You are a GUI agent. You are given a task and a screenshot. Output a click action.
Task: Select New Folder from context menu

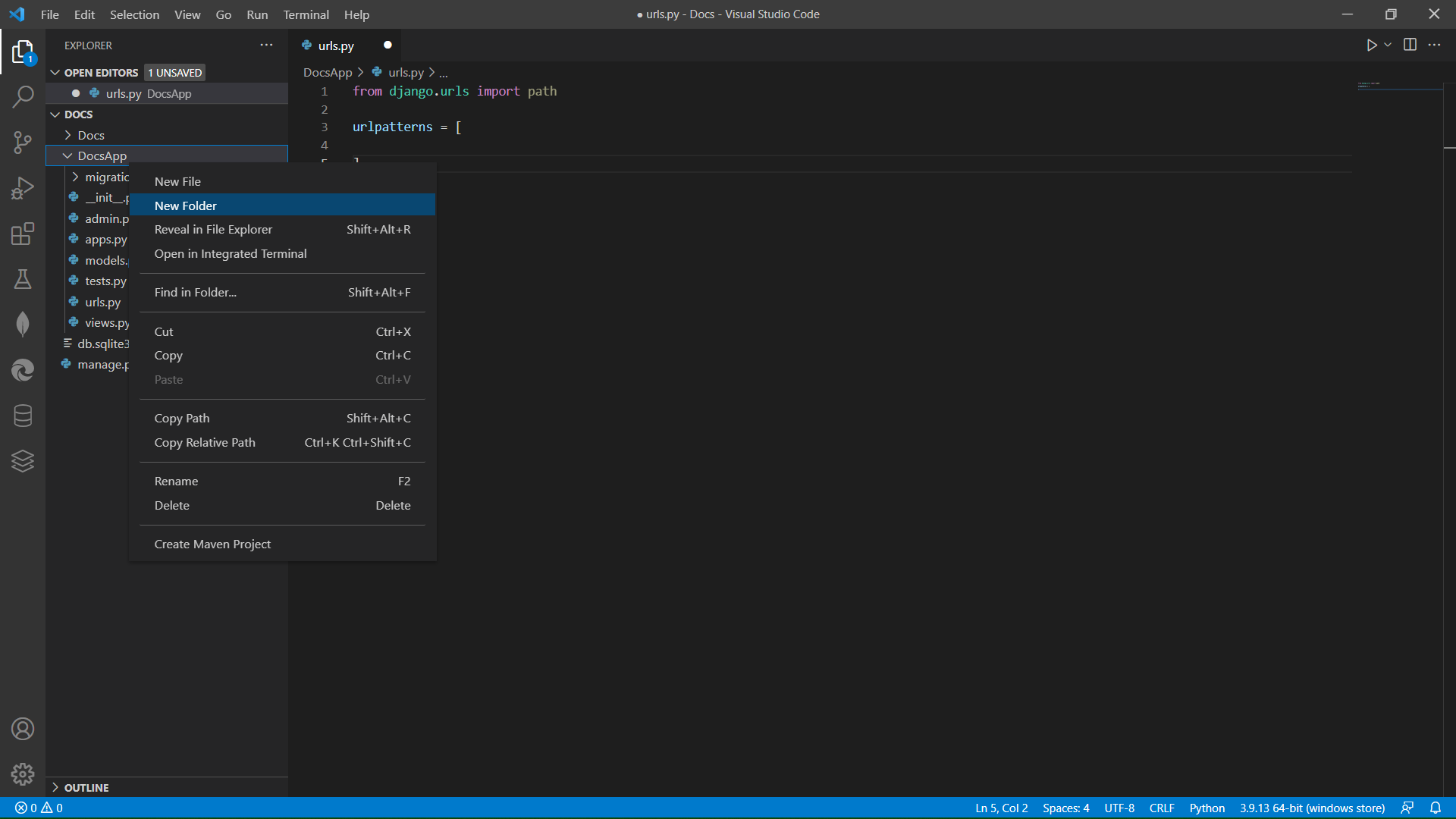point(186,206)
